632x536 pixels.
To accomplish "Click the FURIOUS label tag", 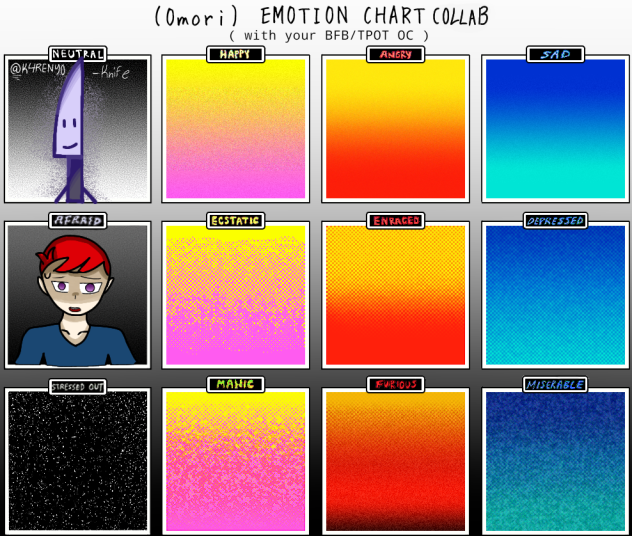I will click(395, 384).
